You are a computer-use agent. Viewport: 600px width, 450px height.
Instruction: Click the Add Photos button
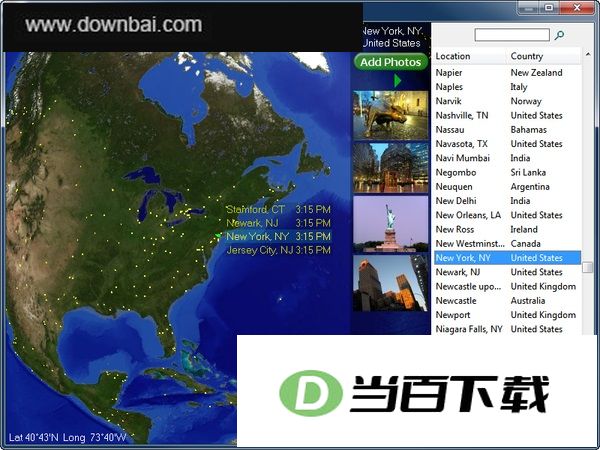pyautogui.click(x=391, y=62)
